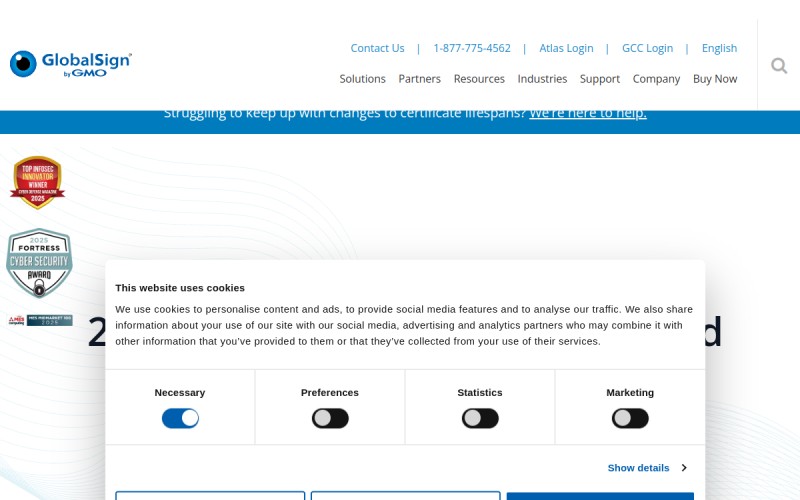Go to GCC Login

point(647,48)
